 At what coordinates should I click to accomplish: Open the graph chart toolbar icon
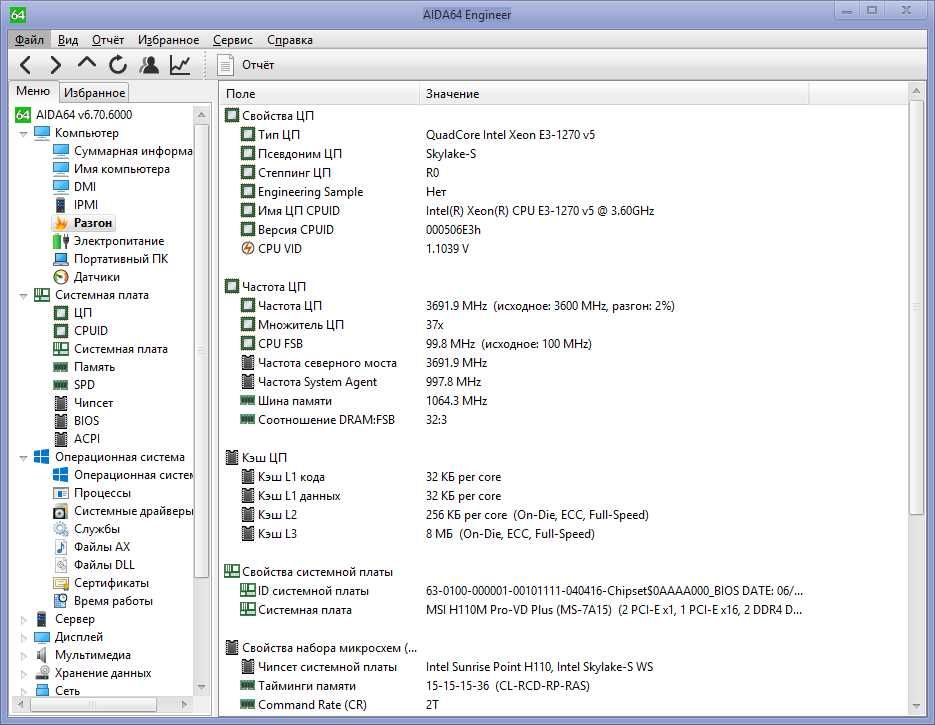[x=180, y=64]
